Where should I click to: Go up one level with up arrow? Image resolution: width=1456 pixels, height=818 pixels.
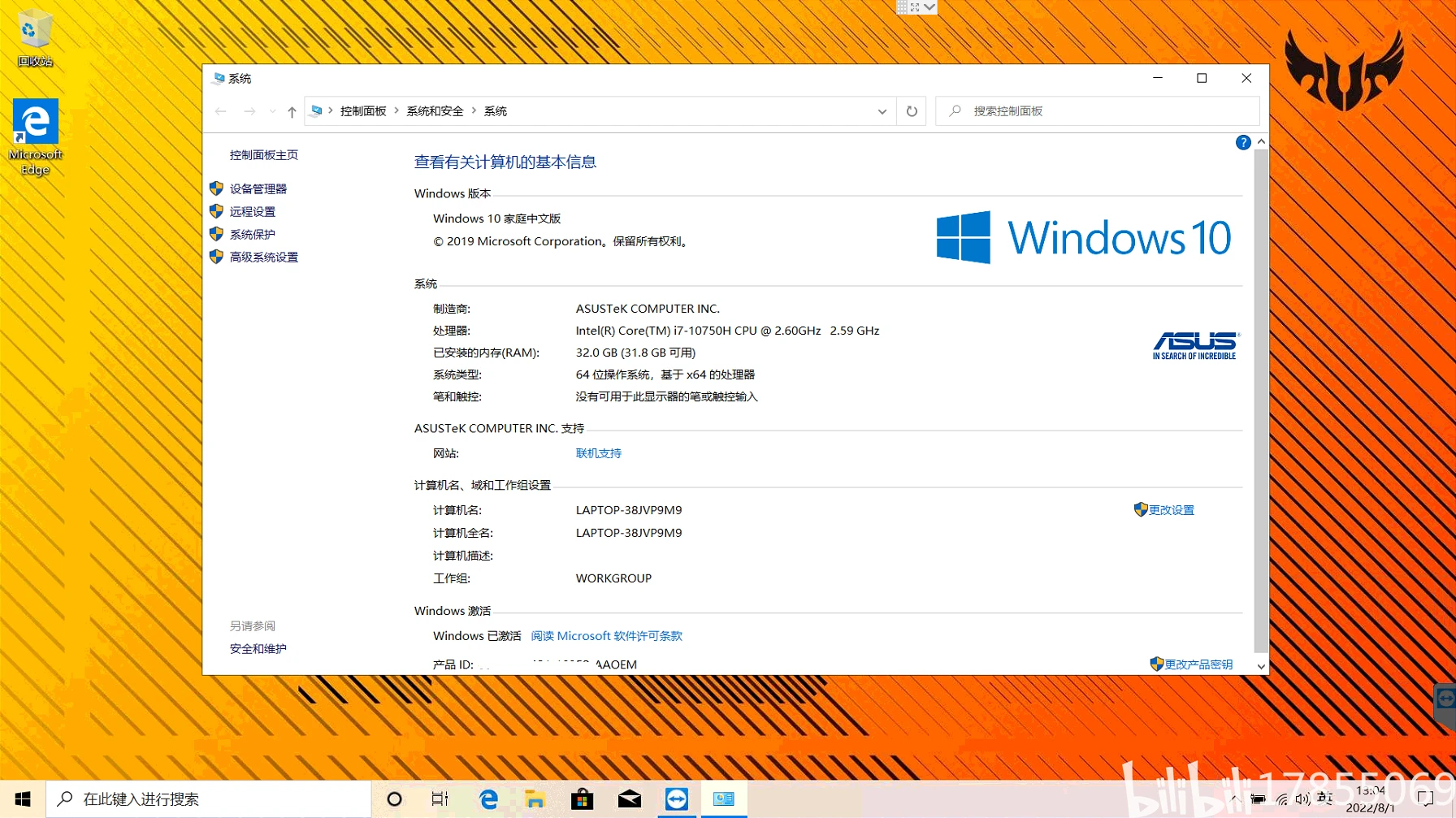[292, 112]
